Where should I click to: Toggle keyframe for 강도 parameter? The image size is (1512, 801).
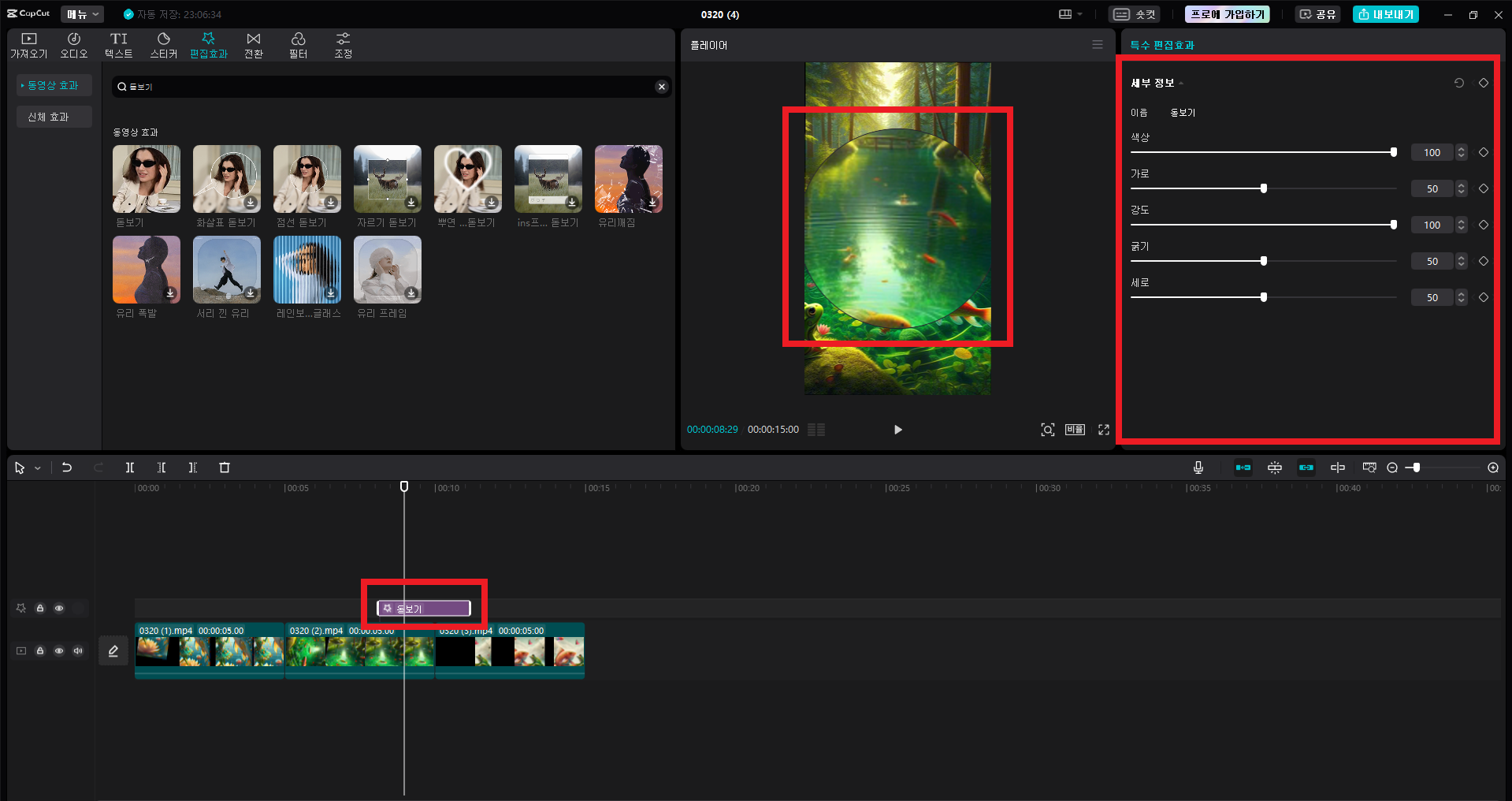(x=1484, y=225)
